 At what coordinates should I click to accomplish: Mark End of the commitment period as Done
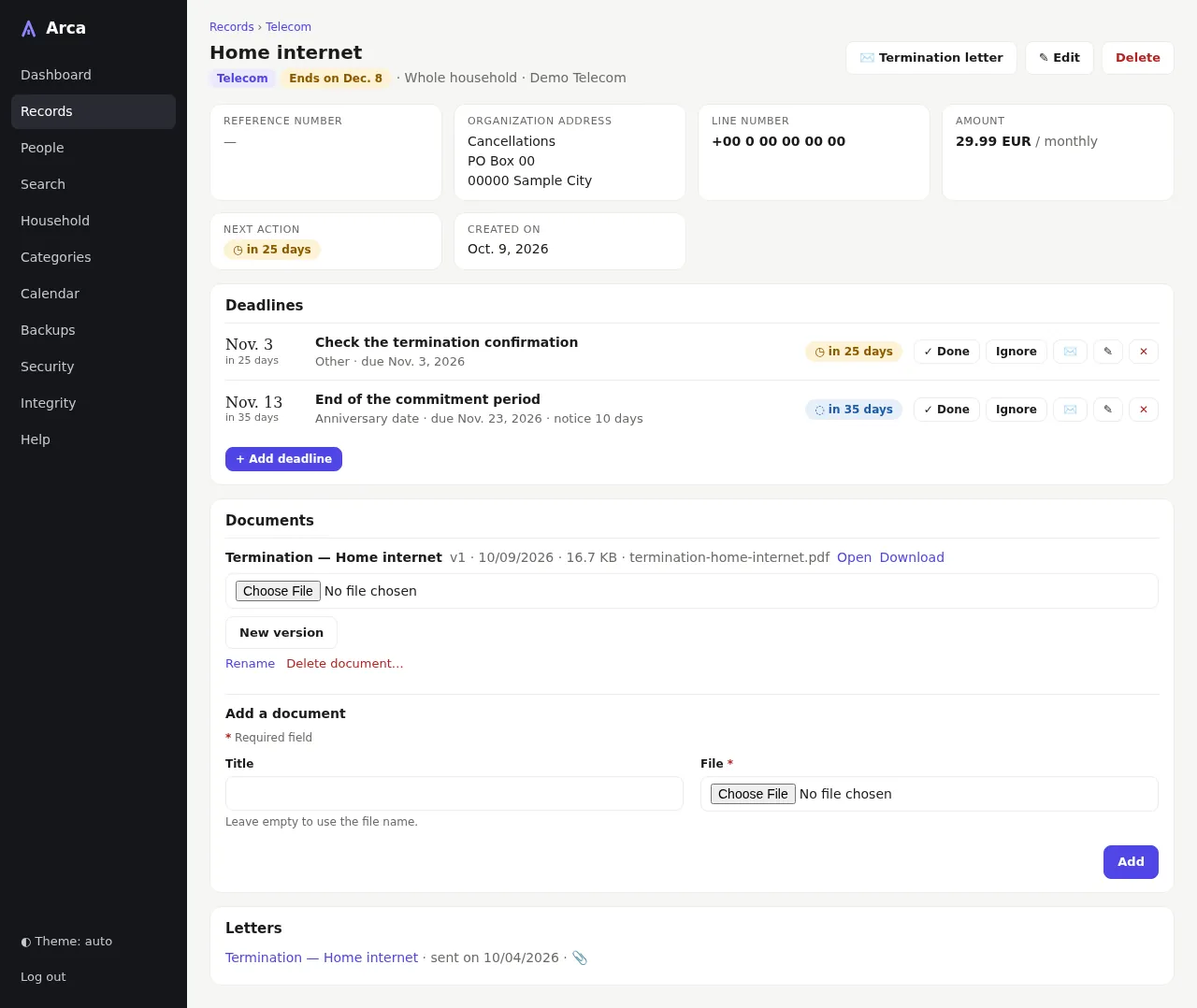click(946, 410)
